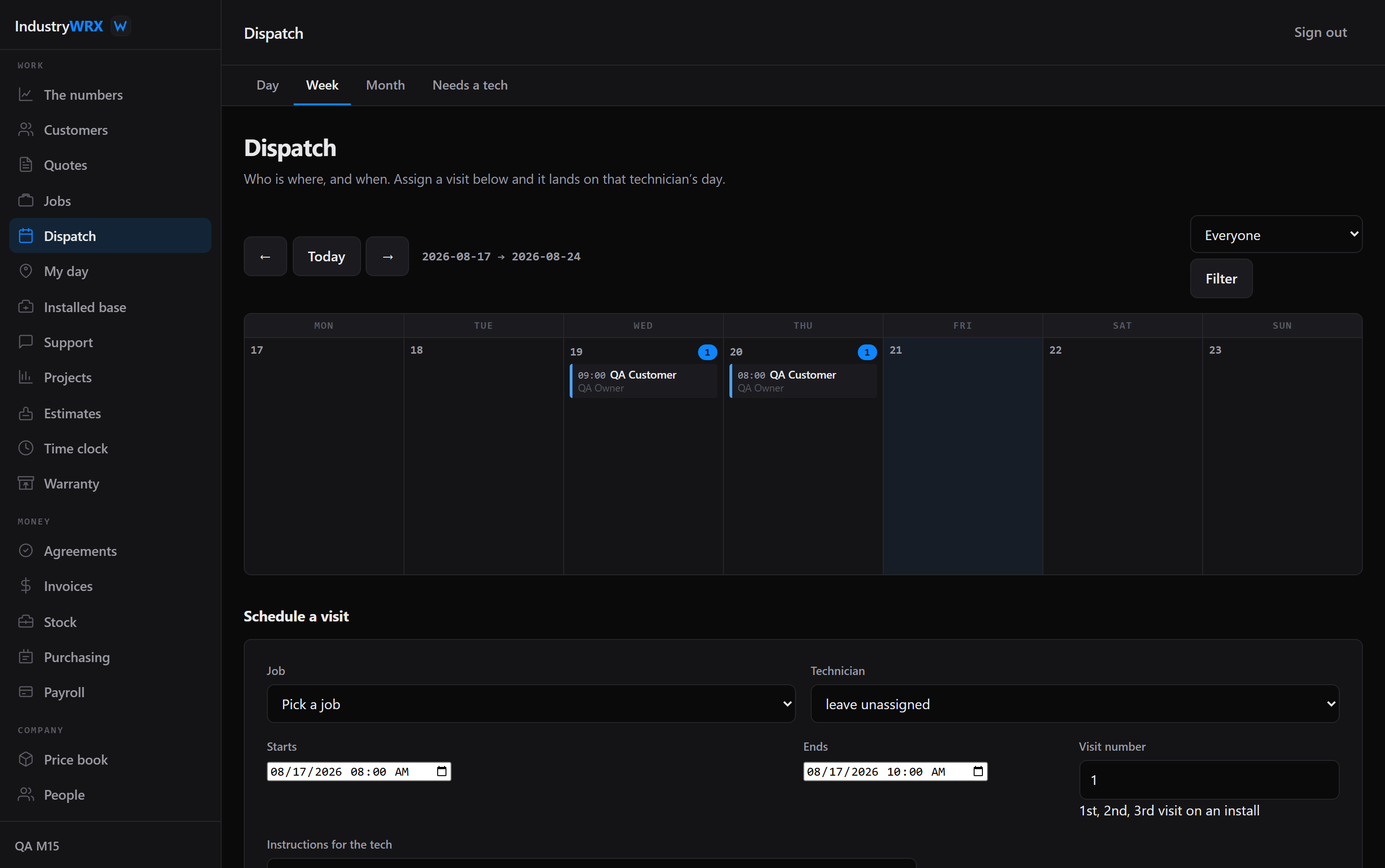The height and width of the screenshot is (868, 1385).
Task: Open the leave unassigned Technician dropdown
Action: 1074,704
